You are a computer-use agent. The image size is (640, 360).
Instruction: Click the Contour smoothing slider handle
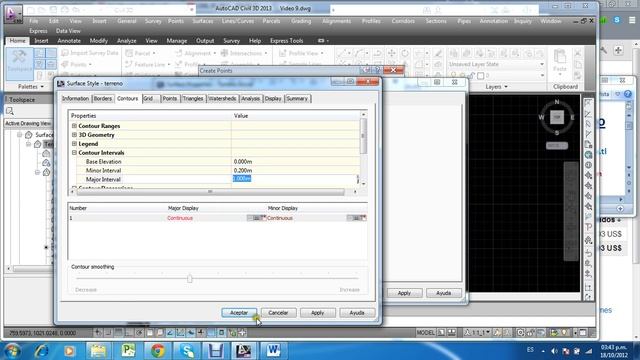tap(189, 278)
